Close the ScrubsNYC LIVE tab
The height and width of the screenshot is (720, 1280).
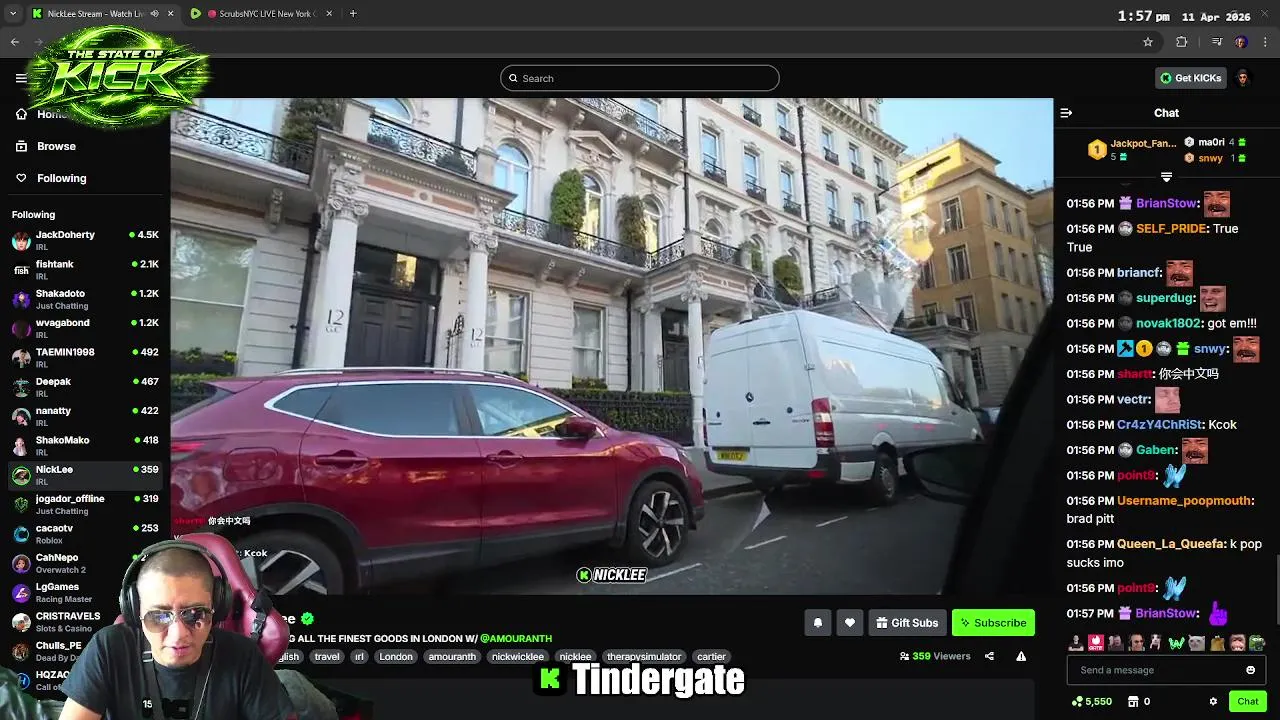pyautogui.click(x=329, y=14)
